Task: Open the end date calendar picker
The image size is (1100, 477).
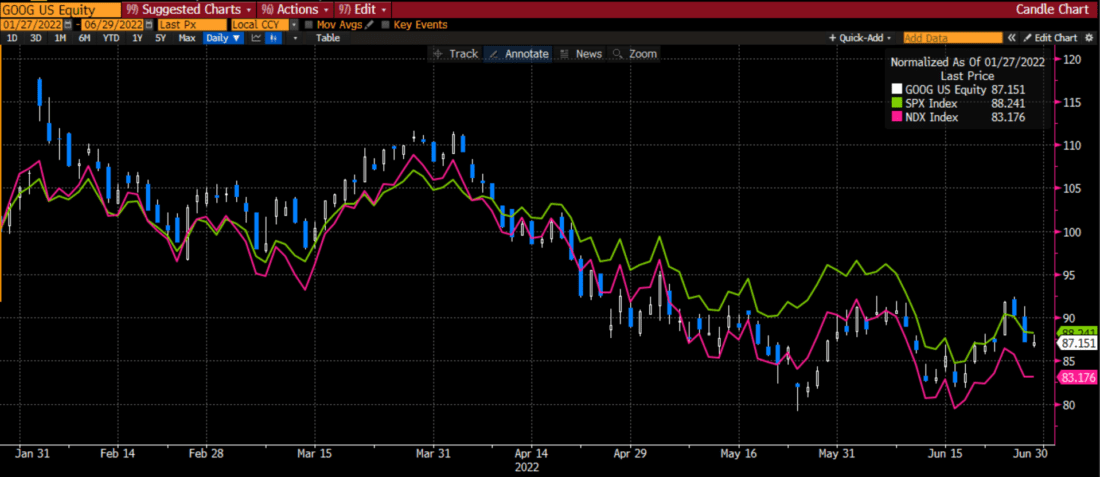Action: click(150, 25)
